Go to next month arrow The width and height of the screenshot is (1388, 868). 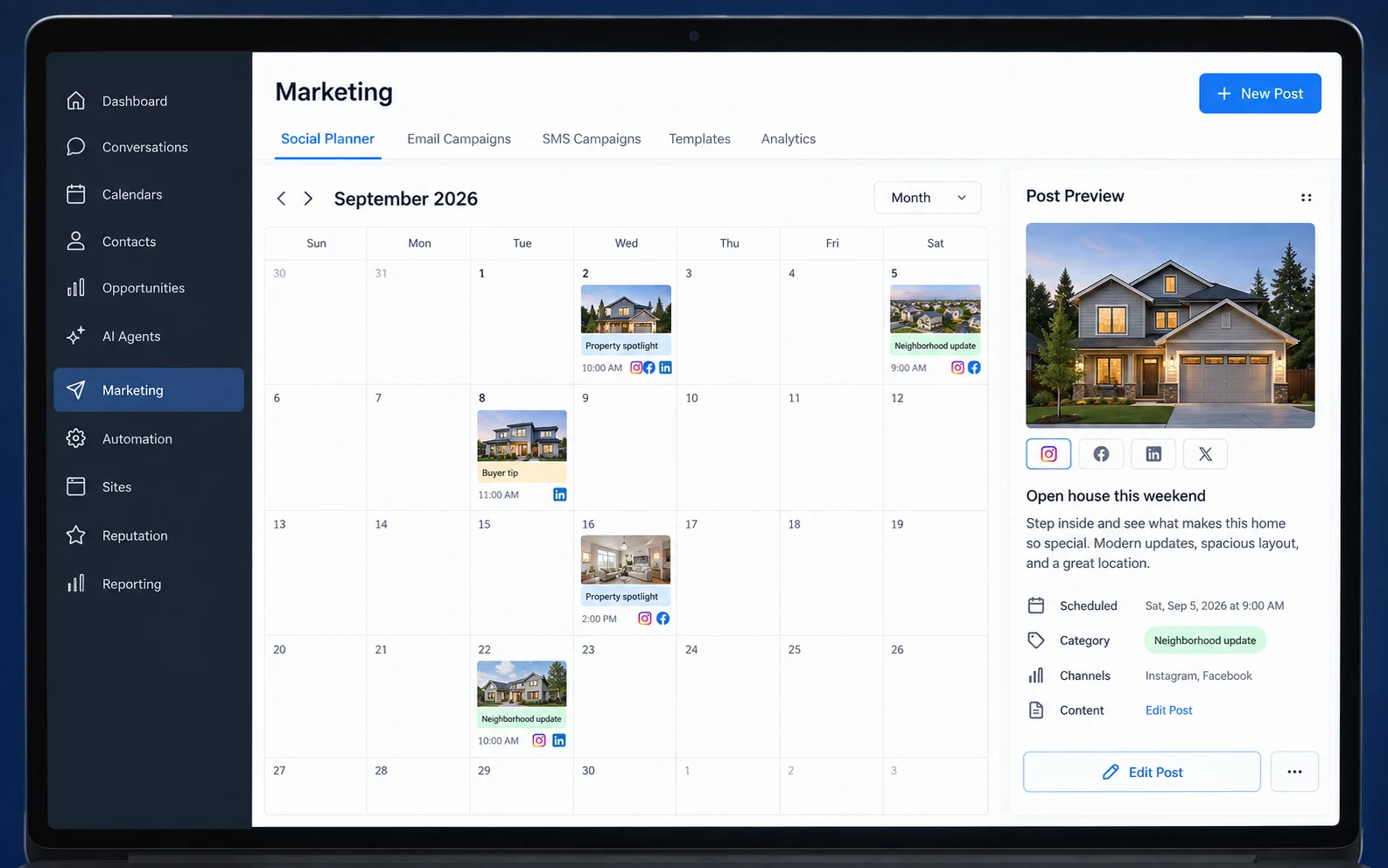pyautogui.click(x=308, y=199)
